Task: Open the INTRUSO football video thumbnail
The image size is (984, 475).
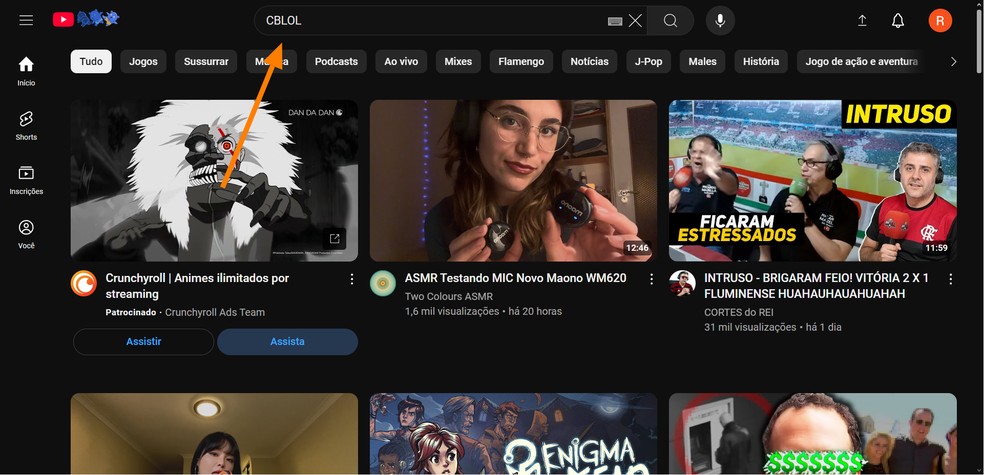Action: tap(813, 181)
